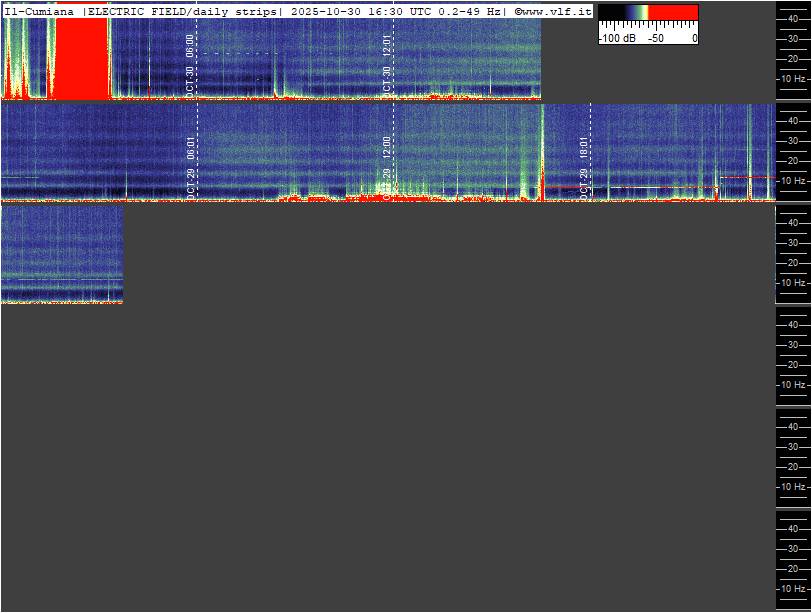The image size is (812, 613).
Task: Click the large red saturated block in top strip
Action: pyautogui.click(x=81, y=58)
